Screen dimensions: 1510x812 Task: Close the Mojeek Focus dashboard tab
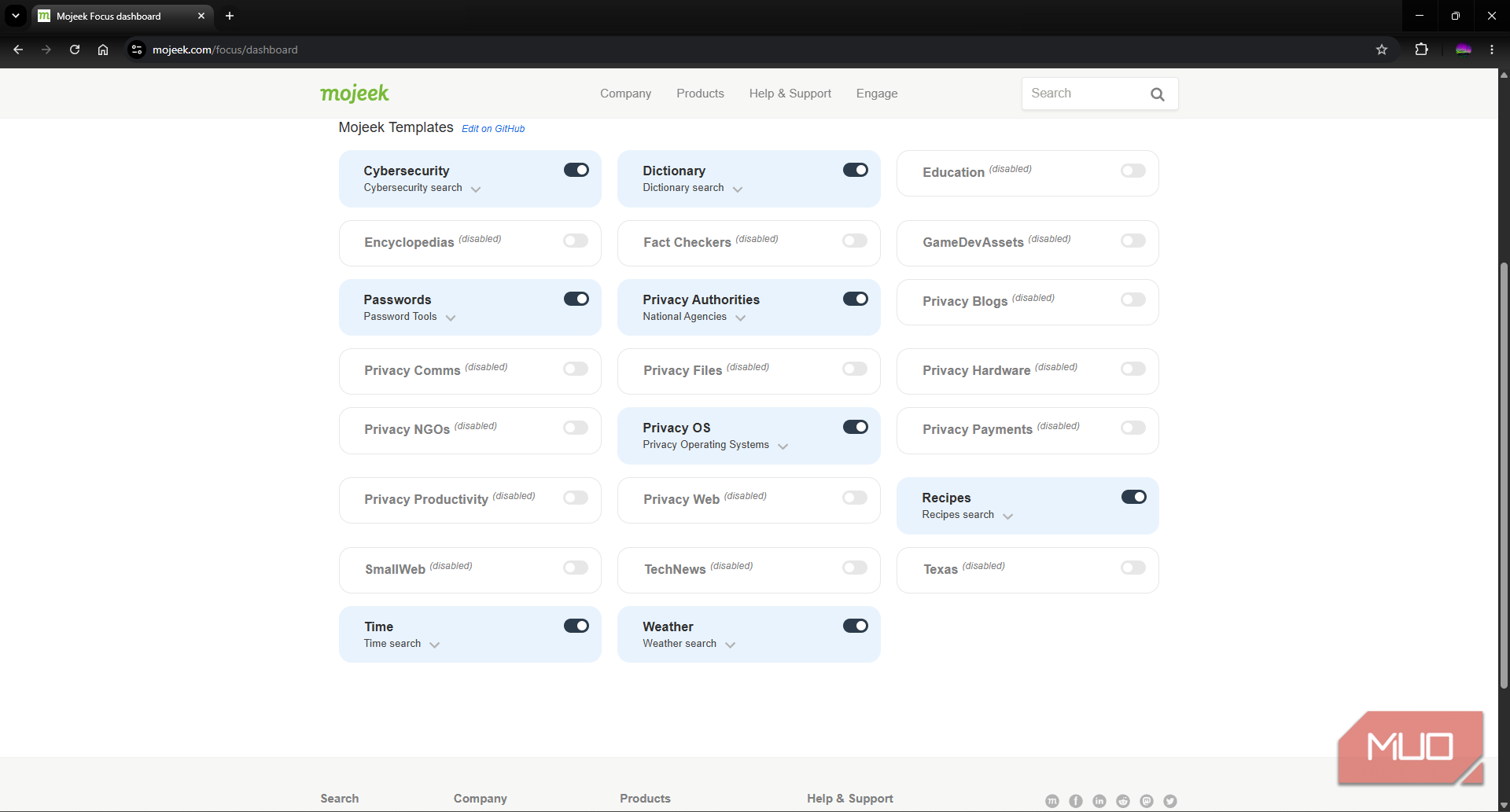coord(201,16)
